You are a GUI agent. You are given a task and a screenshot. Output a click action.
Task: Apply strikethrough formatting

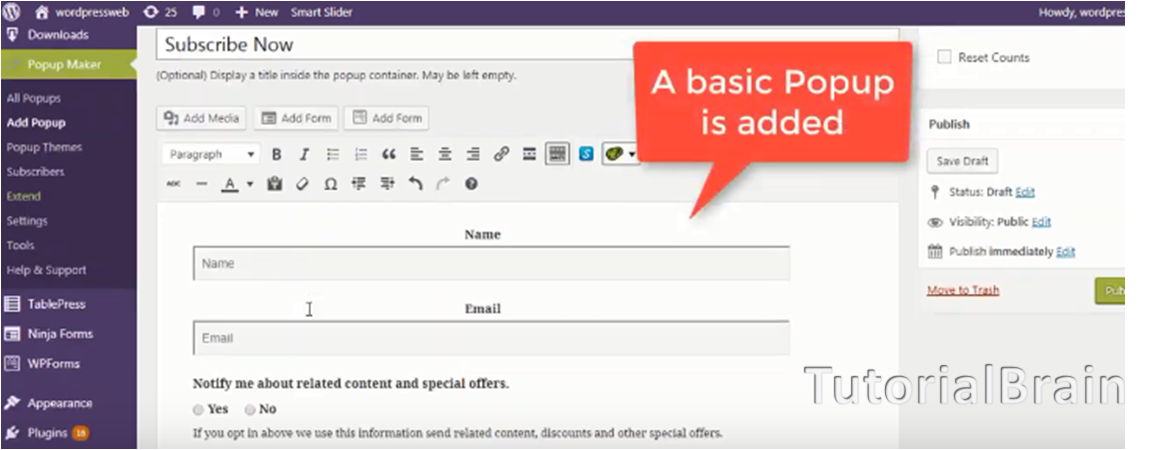(x=173, y=183)
